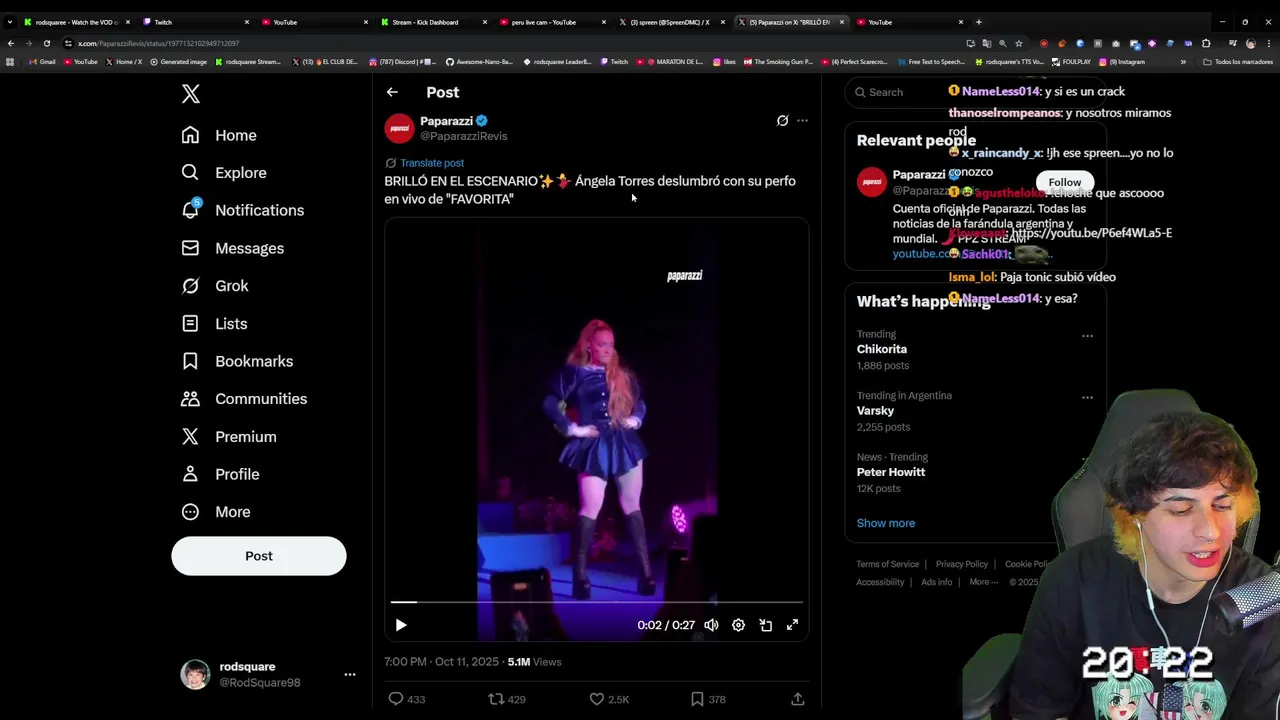
Task: Open Terms of Service footer link
Action: (887, 564)
